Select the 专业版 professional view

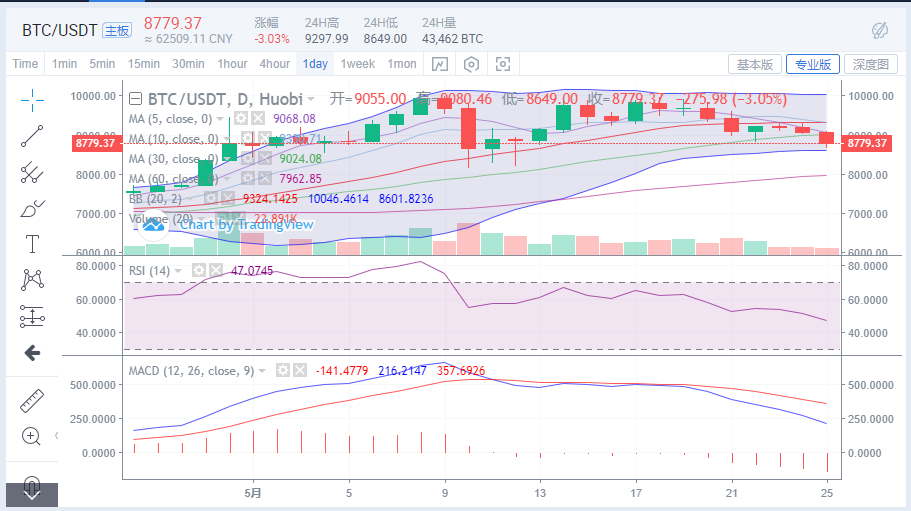point(812,64)
